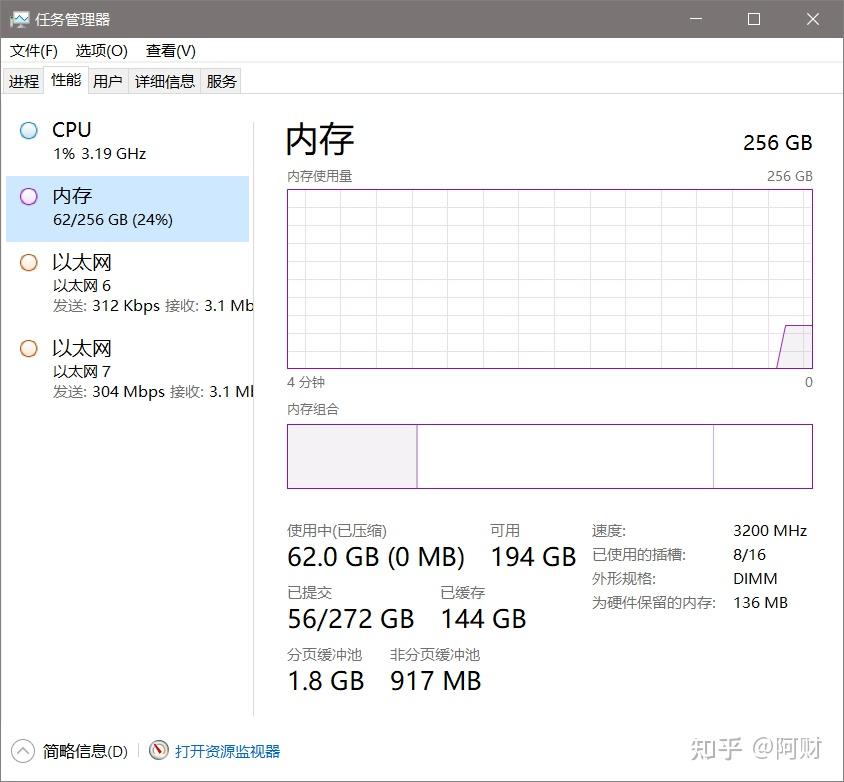
Task: Select the CPU graph icon in sidebar
Action: coord(29,130)
